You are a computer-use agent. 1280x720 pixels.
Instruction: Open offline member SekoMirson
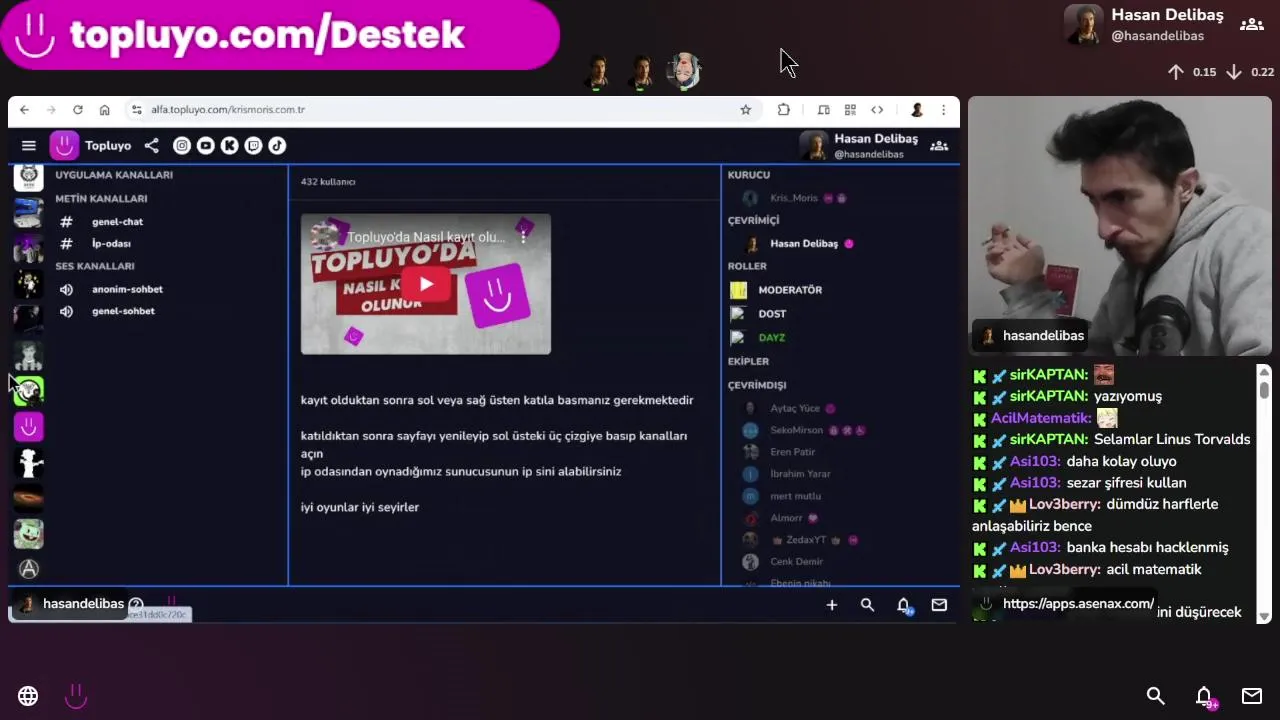[x=796, y=430]
